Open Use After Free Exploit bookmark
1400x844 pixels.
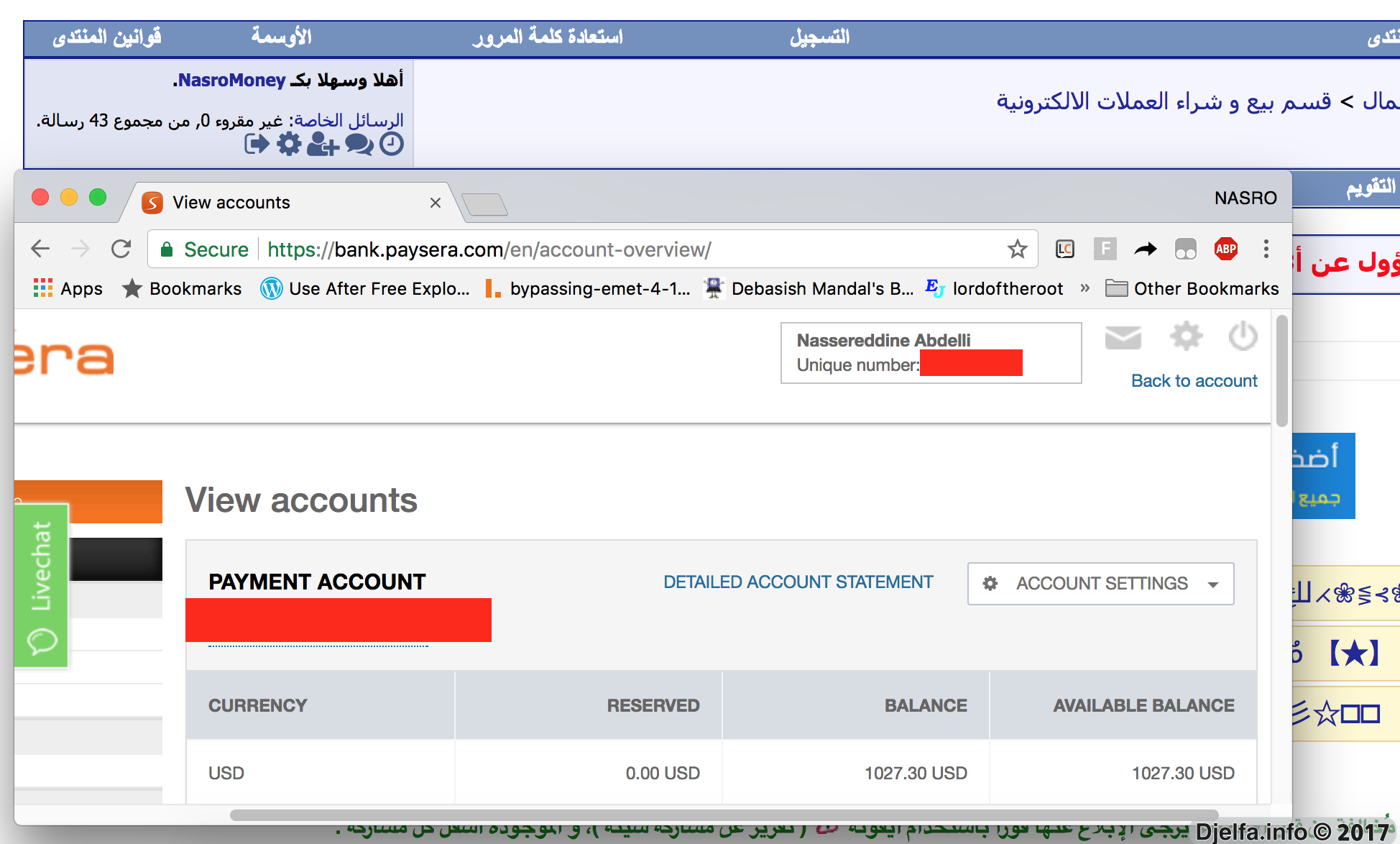point(365,288)
